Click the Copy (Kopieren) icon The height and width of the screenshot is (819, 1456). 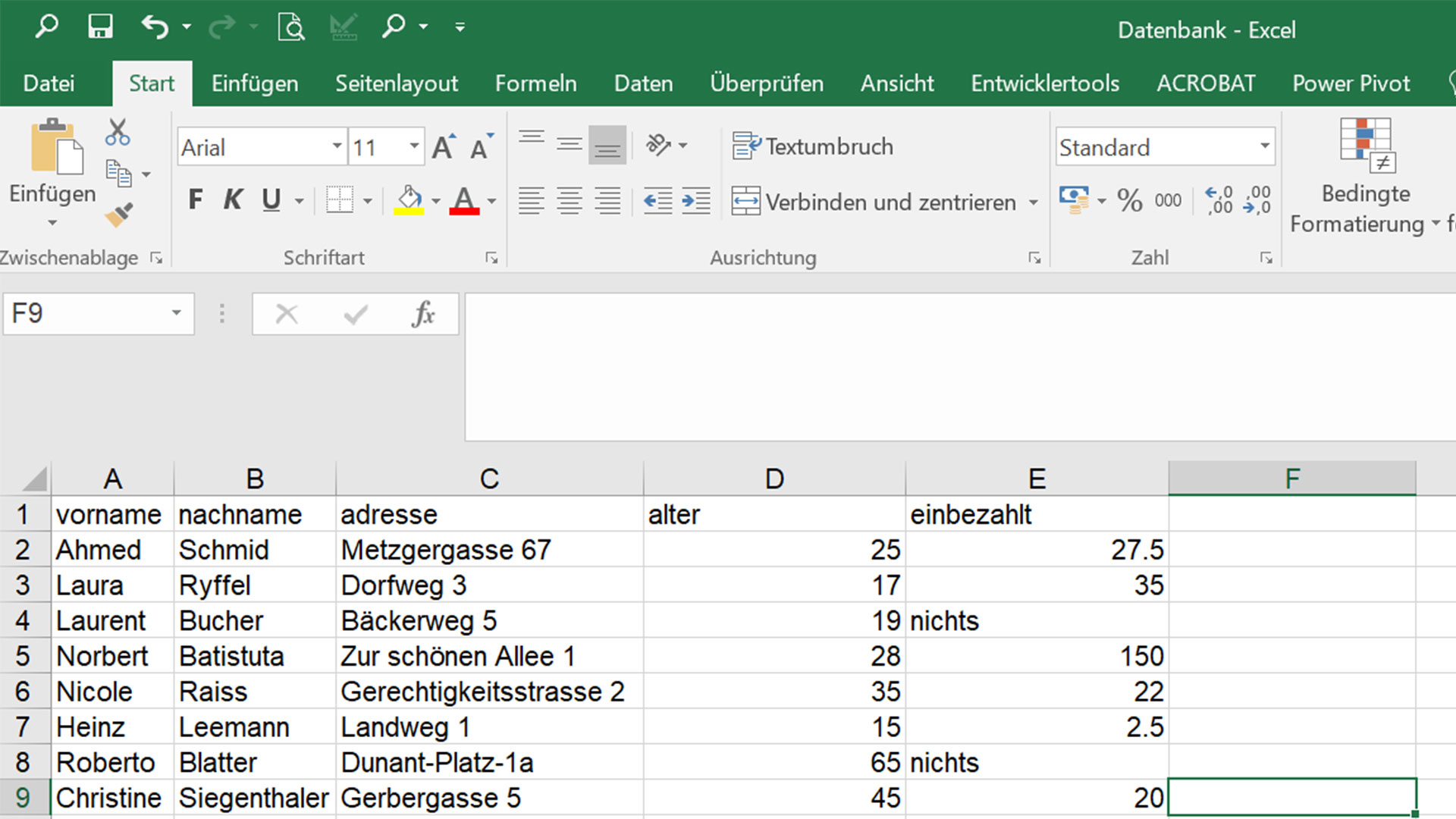coord(120,173)
